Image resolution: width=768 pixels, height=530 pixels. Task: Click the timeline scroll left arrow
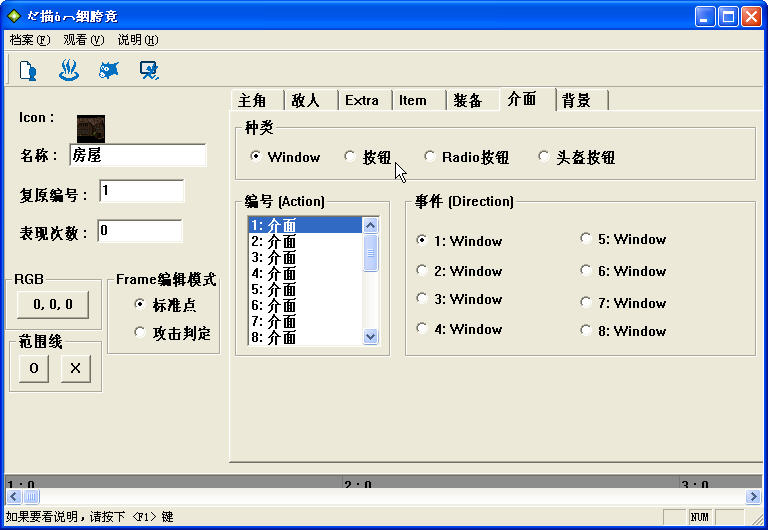pyautogui.click(x=13, y=497)
